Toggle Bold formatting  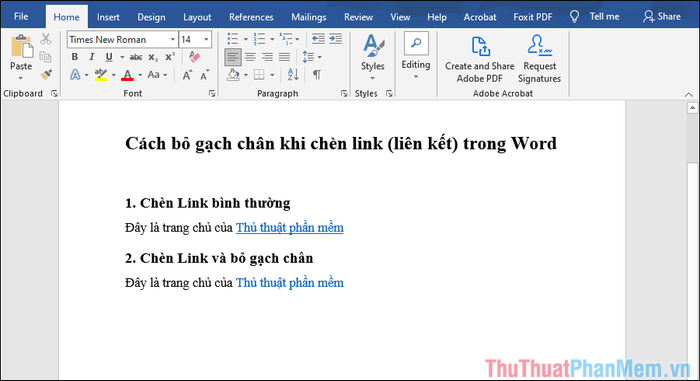click(x=75, y=57)
